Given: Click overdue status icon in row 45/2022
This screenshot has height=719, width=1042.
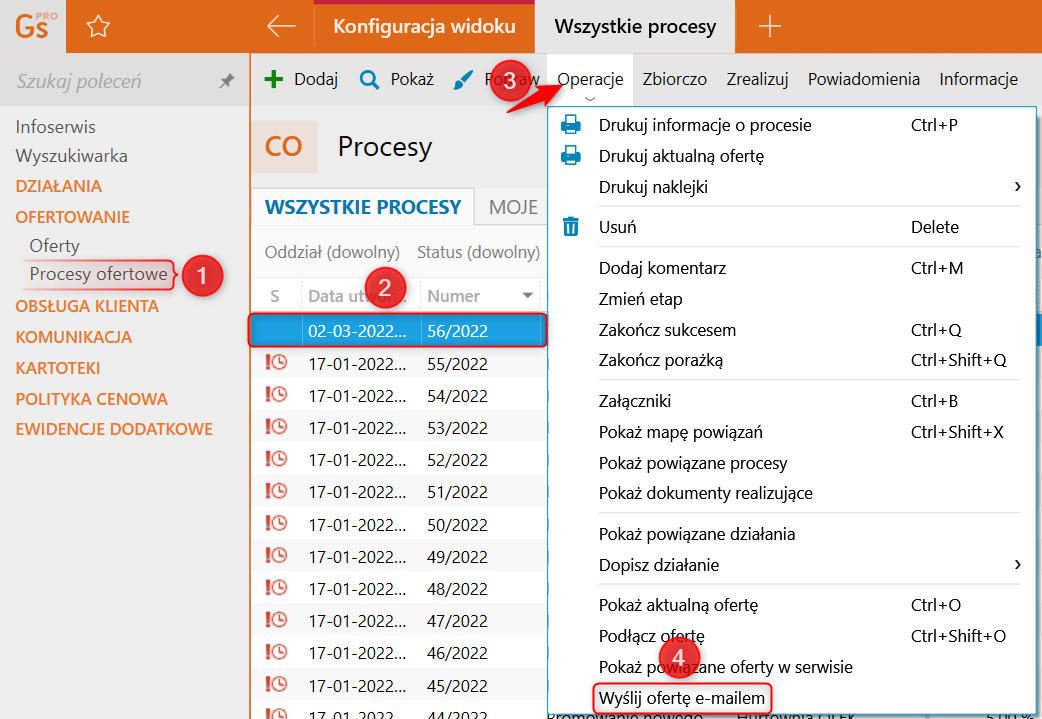Looking at the screenshot, I should [x=276, y=684].
